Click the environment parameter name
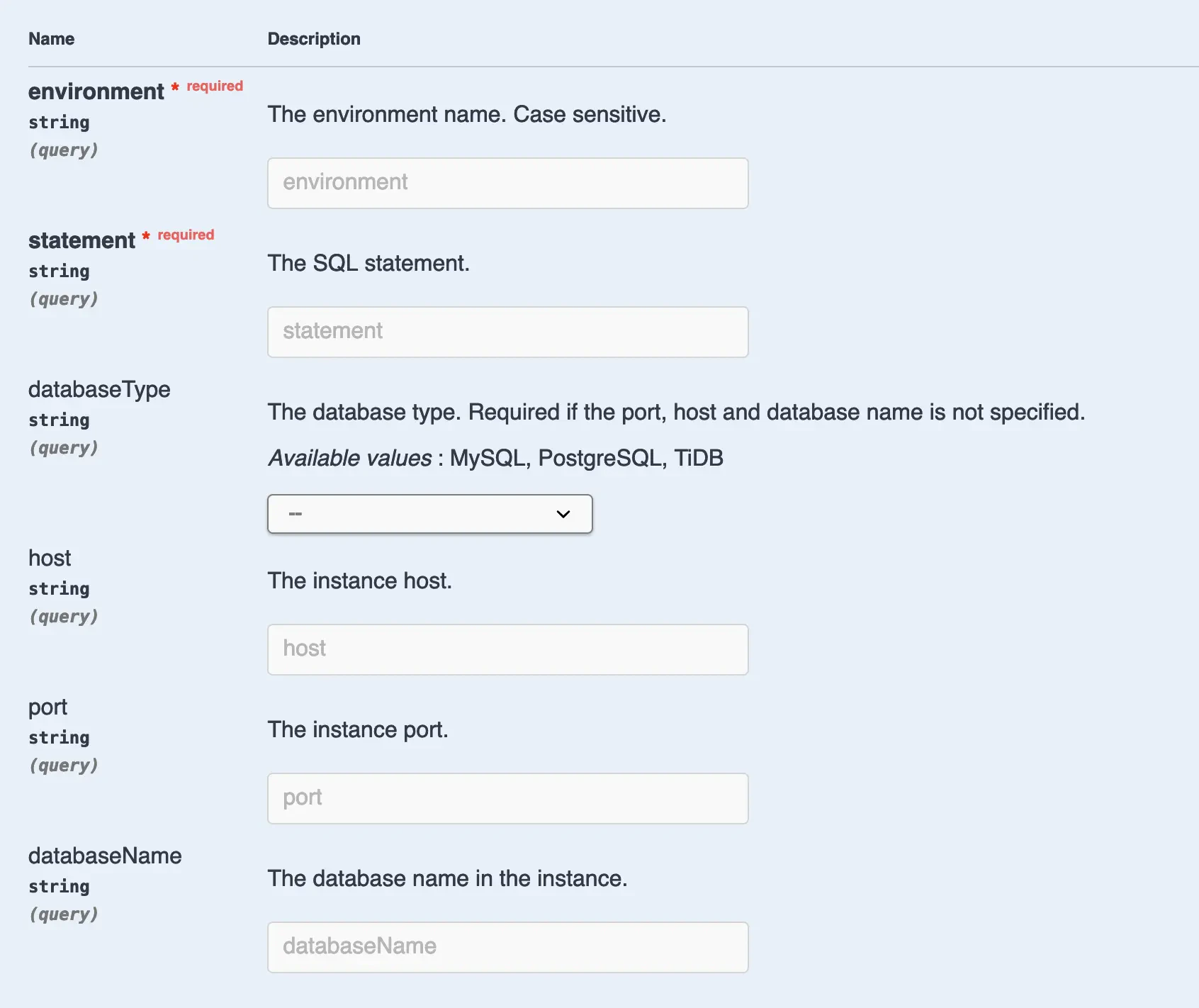The height and width of the screenshot is (1008, 1199). coord(96,91)
